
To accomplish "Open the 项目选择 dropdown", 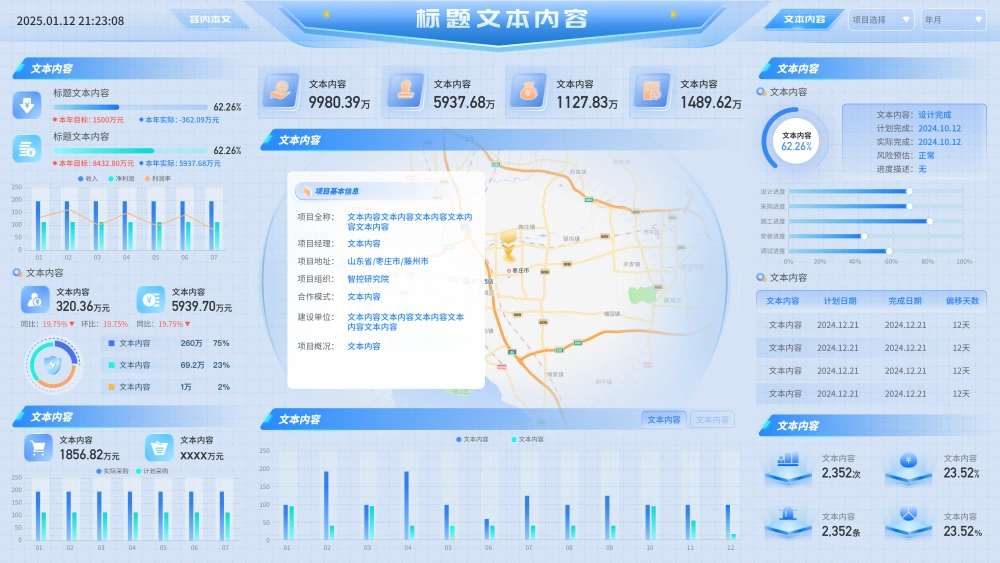I will click(x=880, y=19).
